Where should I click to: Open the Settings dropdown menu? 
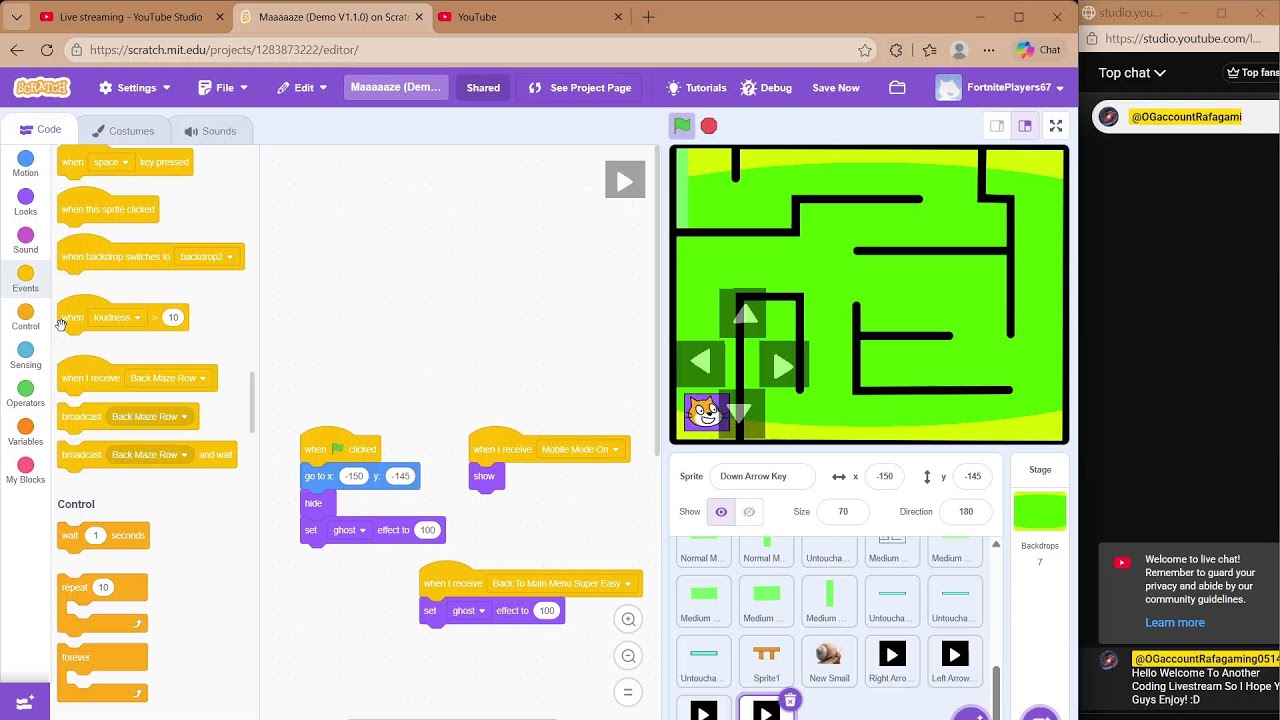pyautogui.click(x=135, y=88)
